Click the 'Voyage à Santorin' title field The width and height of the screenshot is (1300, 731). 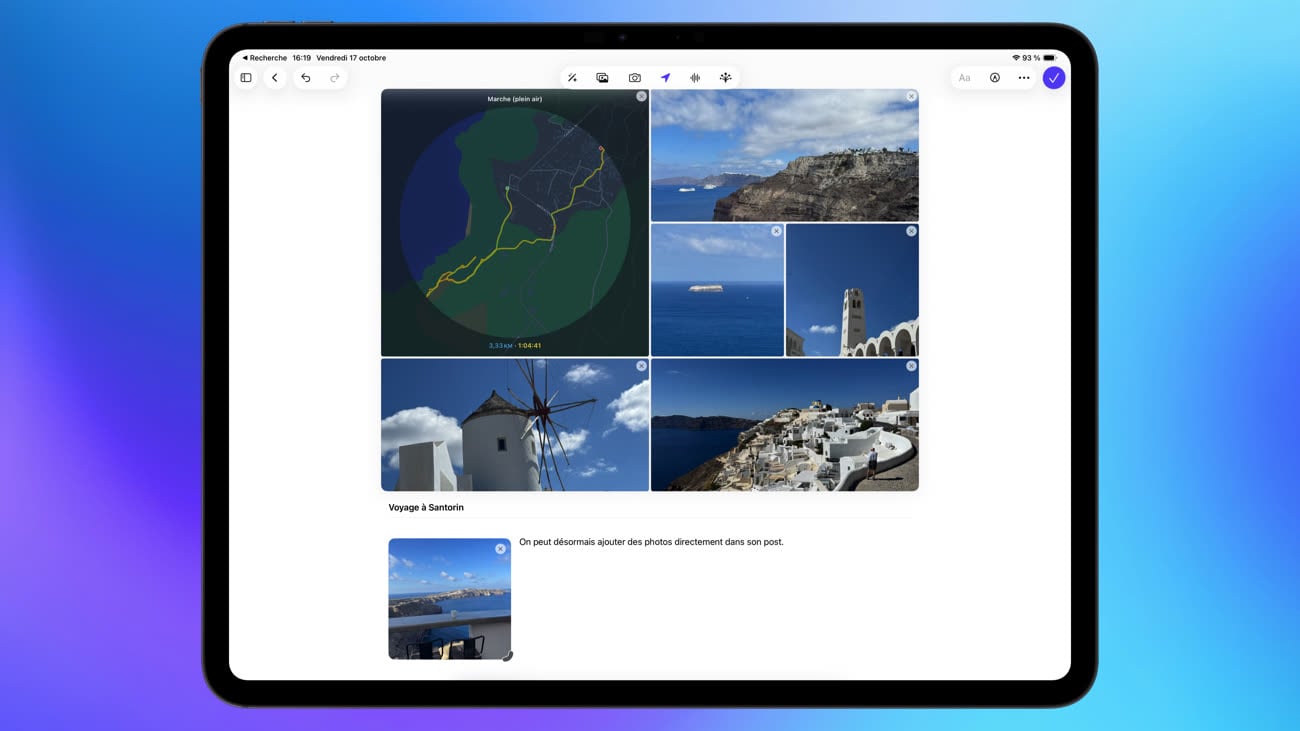tap(427, 508)
